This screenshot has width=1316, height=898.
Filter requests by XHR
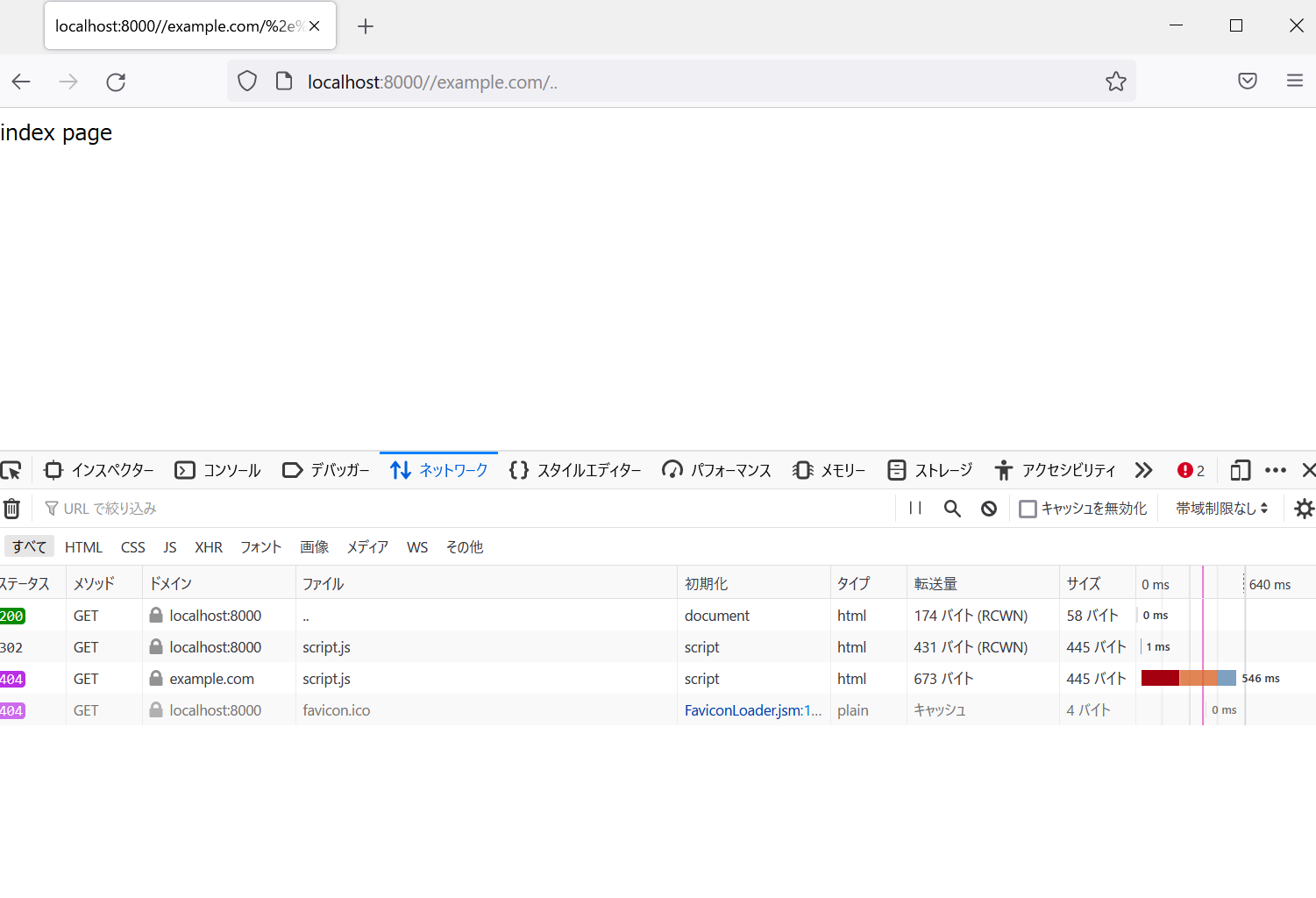click(209, 547)
